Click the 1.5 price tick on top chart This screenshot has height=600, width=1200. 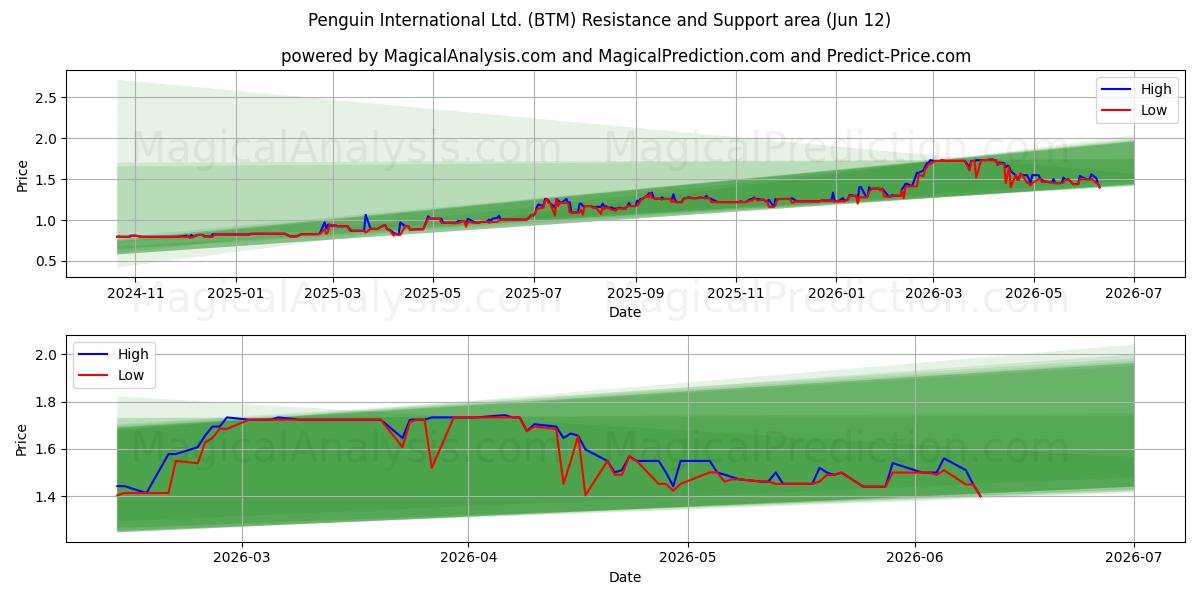click(x=45, y=180)
